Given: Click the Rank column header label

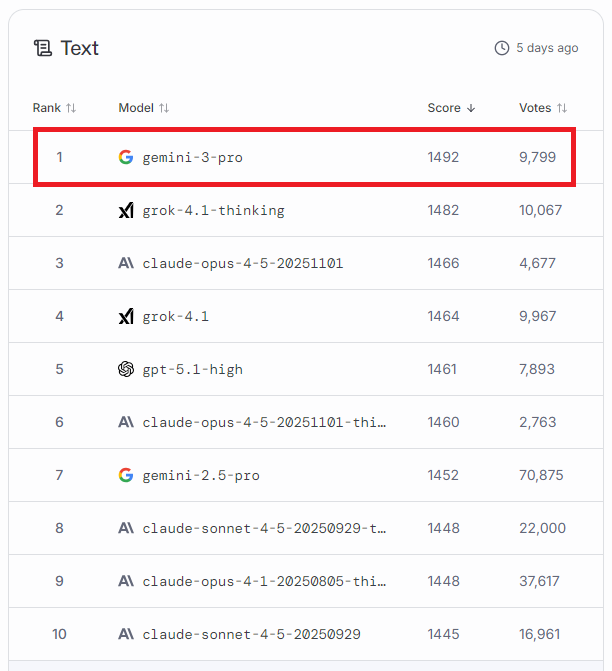Looking at the screenshot, I should click(47, 108).
